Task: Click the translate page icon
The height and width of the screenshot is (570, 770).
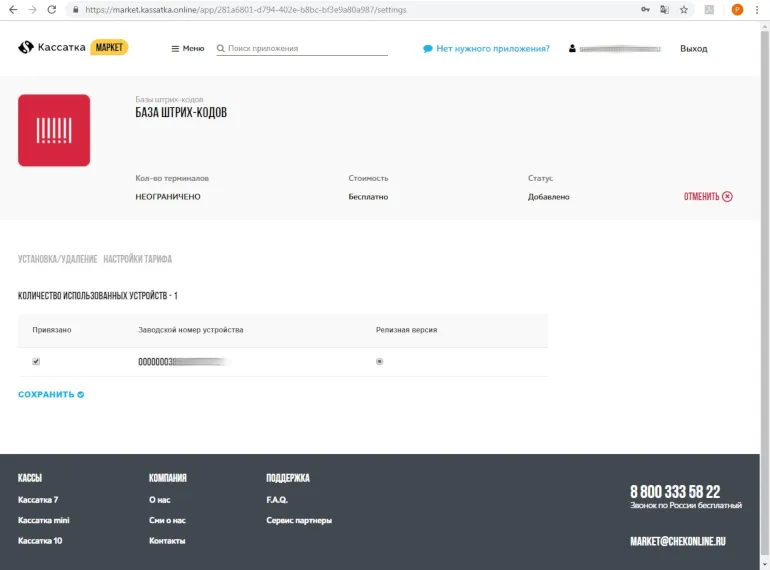Action: click(664, 9)
